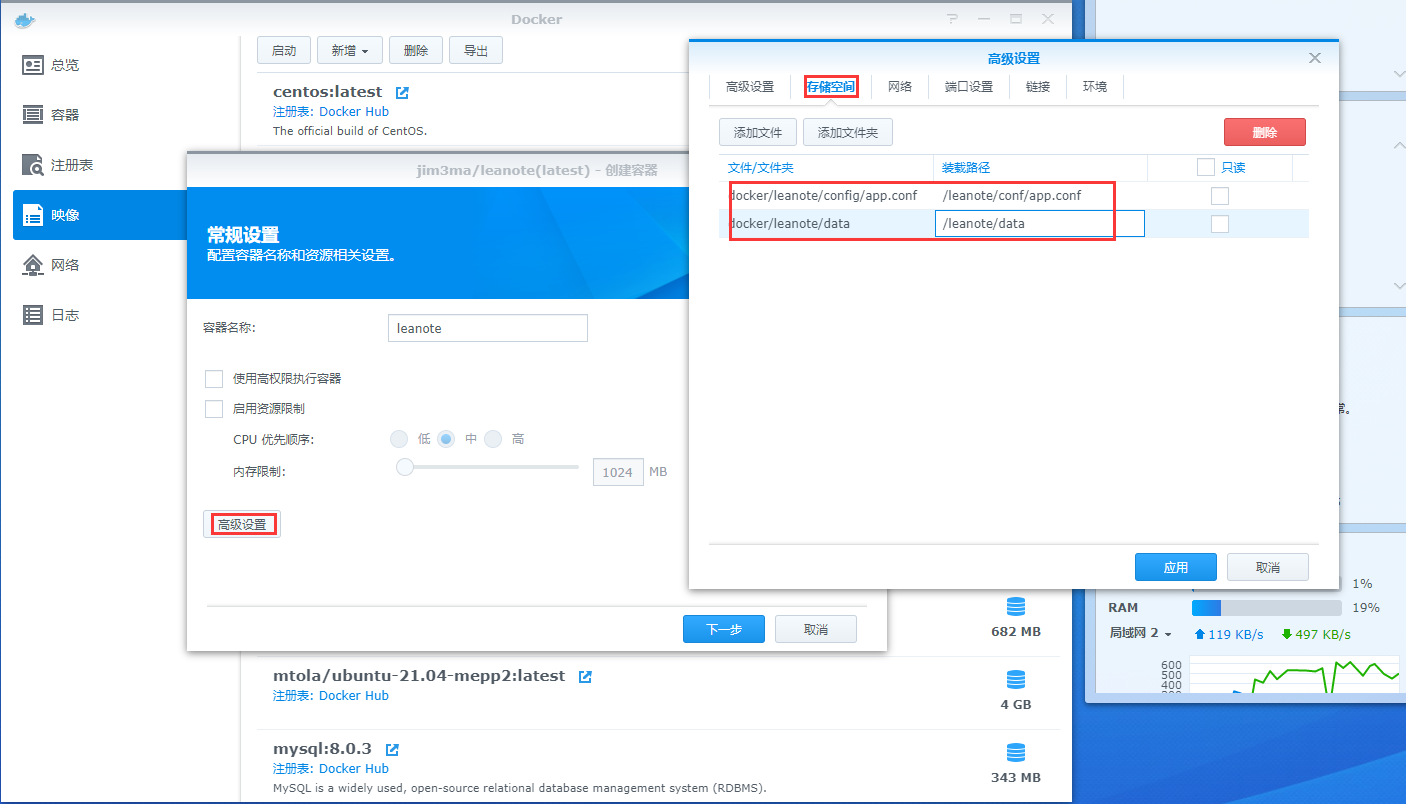Open the Registry (注册表) sidebar icon

point(33,165)
